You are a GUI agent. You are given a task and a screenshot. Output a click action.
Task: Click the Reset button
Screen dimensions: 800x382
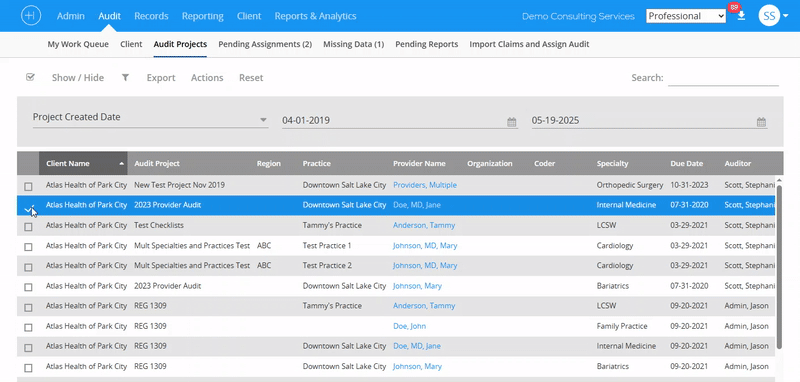tap(251, 78)
